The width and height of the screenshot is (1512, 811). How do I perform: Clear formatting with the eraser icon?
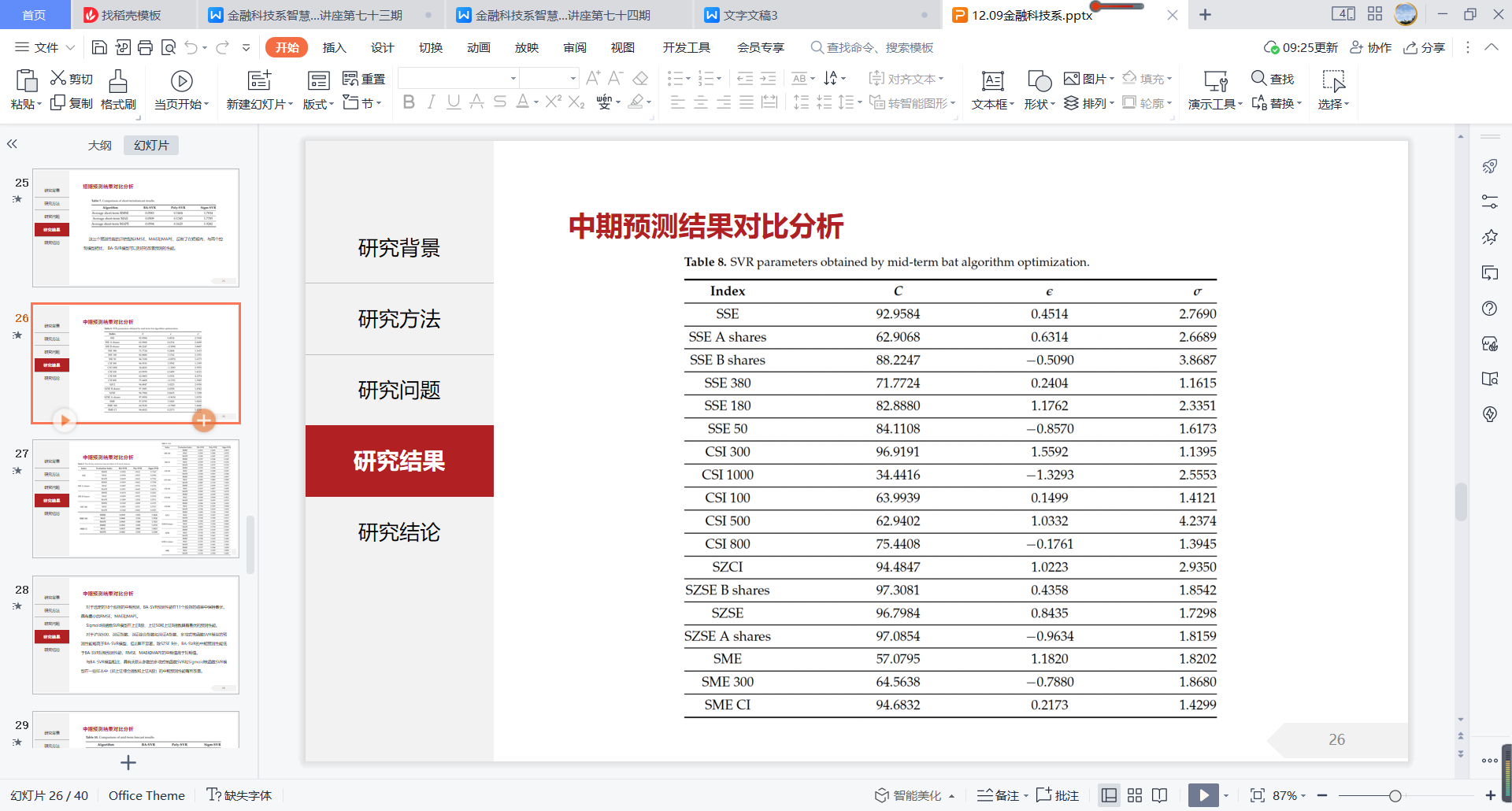640,78
